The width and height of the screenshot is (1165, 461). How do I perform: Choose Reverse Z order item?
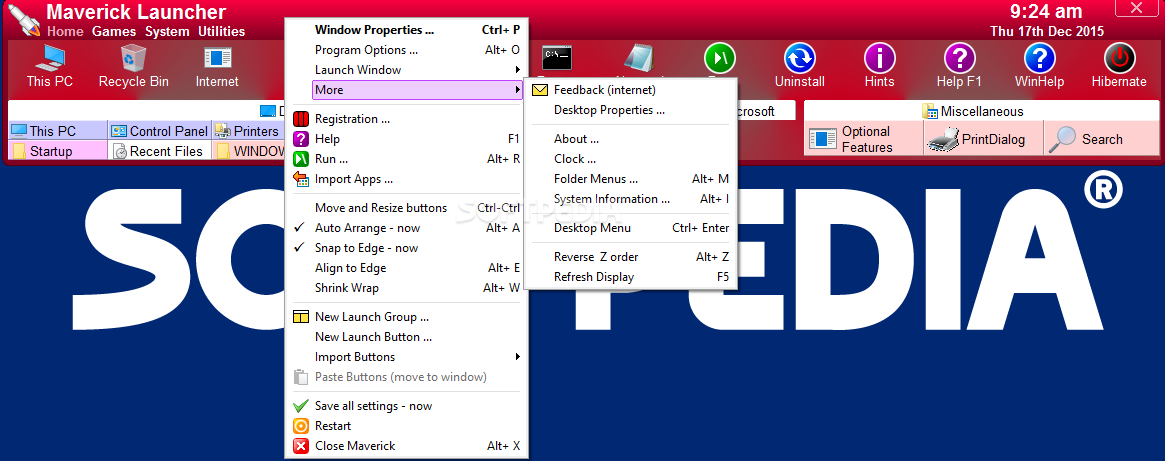(x=630, y=257)
